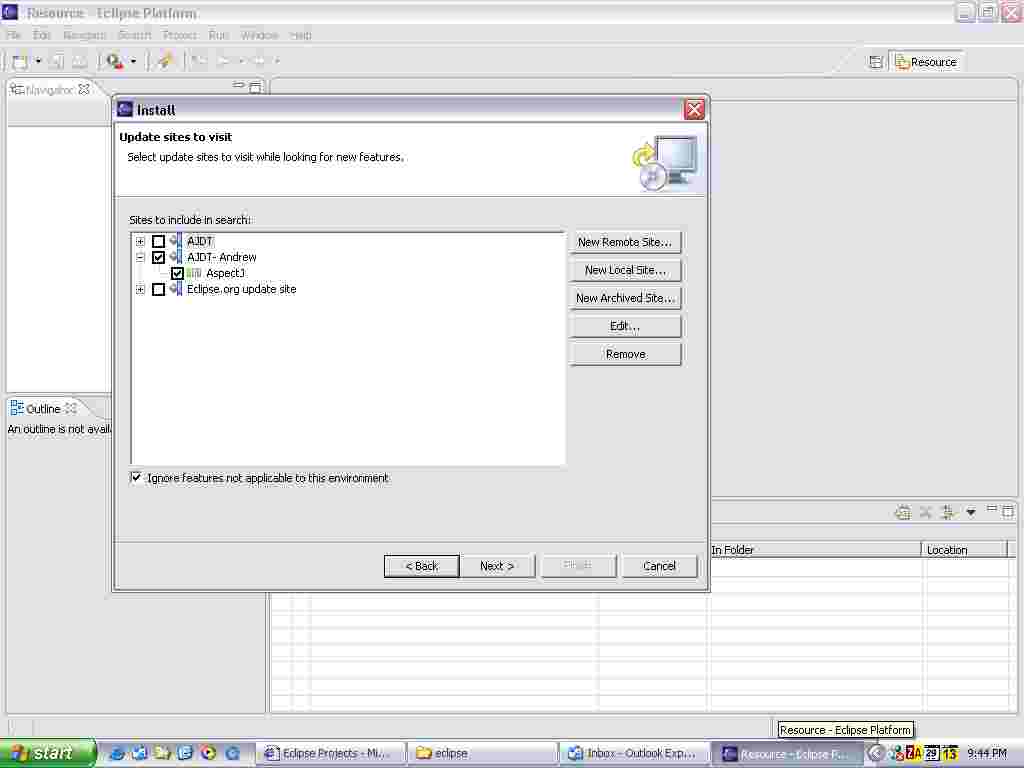Open the Help menu
The image size is (1024, 768).
[x=300, y=35]
